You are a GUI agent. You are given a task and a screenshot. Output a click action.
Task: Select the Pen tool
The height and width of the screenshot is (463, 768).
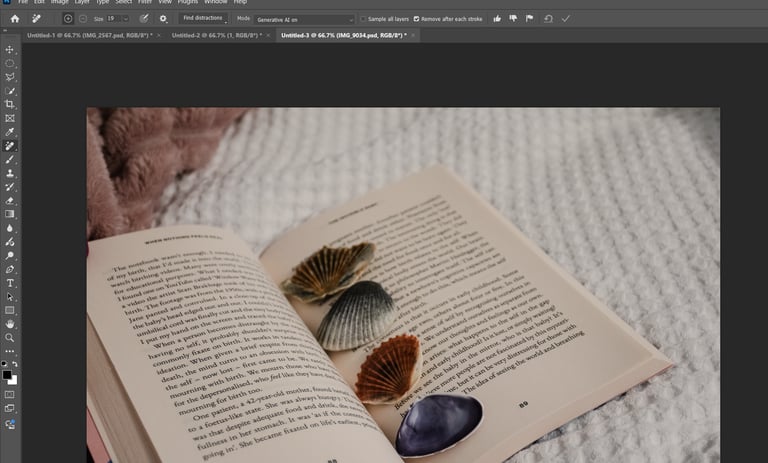(9, 269)
